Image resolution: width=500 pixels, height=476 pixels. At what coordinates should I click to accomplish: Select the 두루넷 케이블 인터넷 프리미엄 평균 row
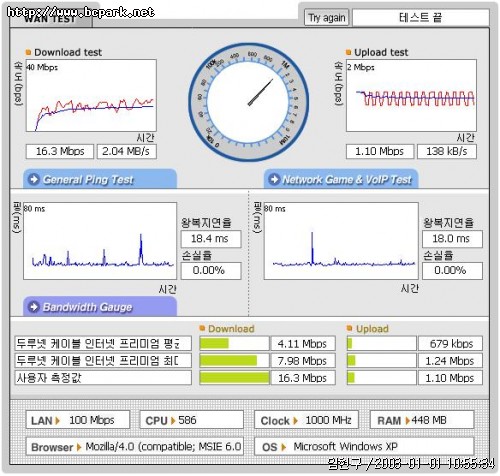coord(103,343)
